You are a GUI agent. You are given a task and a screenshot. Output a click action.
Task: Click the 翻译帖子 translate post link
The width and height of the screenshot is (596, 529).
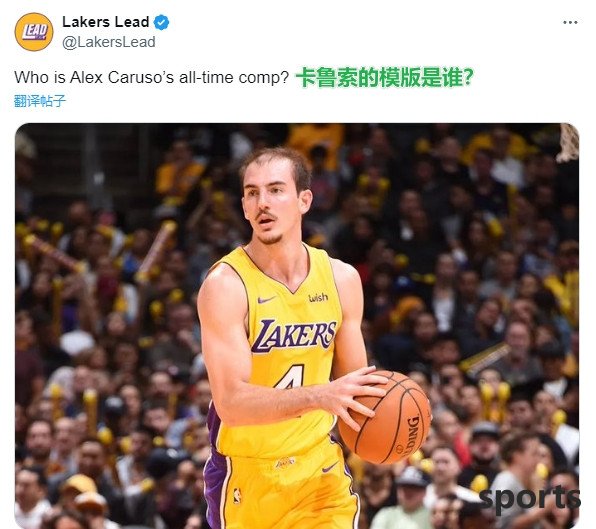click(40, 101)
